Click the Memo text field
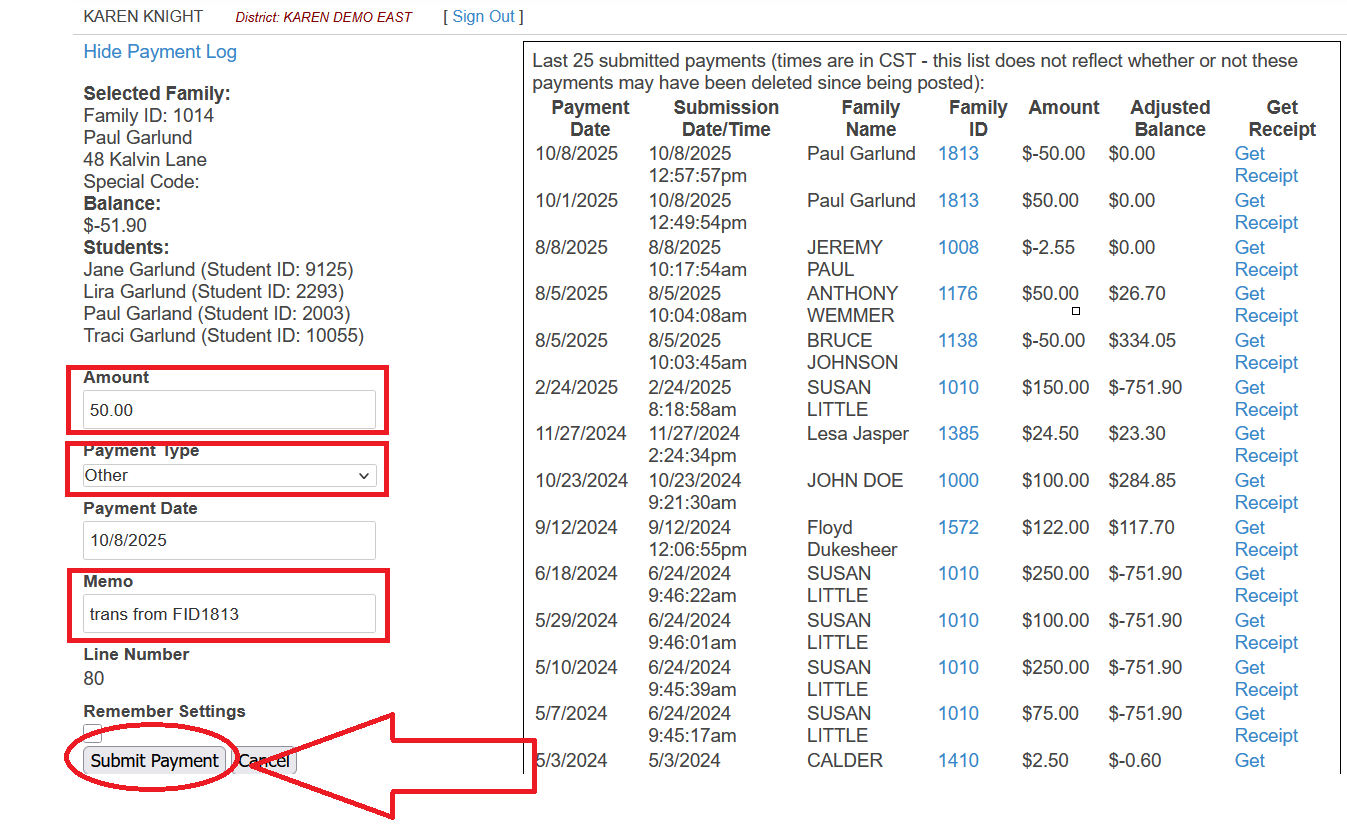Screen dimensions: 1347x830 pyautogui.click(x=229, y=614)
